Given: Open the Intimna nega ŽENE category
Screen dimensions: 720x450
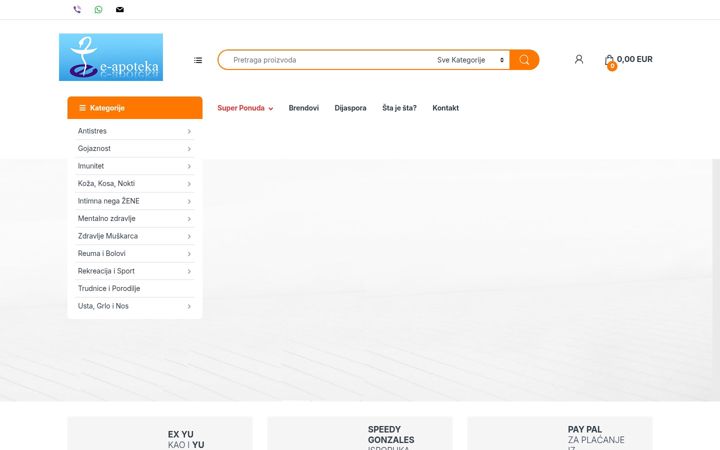Looking at the screenshot, I should click(108, 201).
